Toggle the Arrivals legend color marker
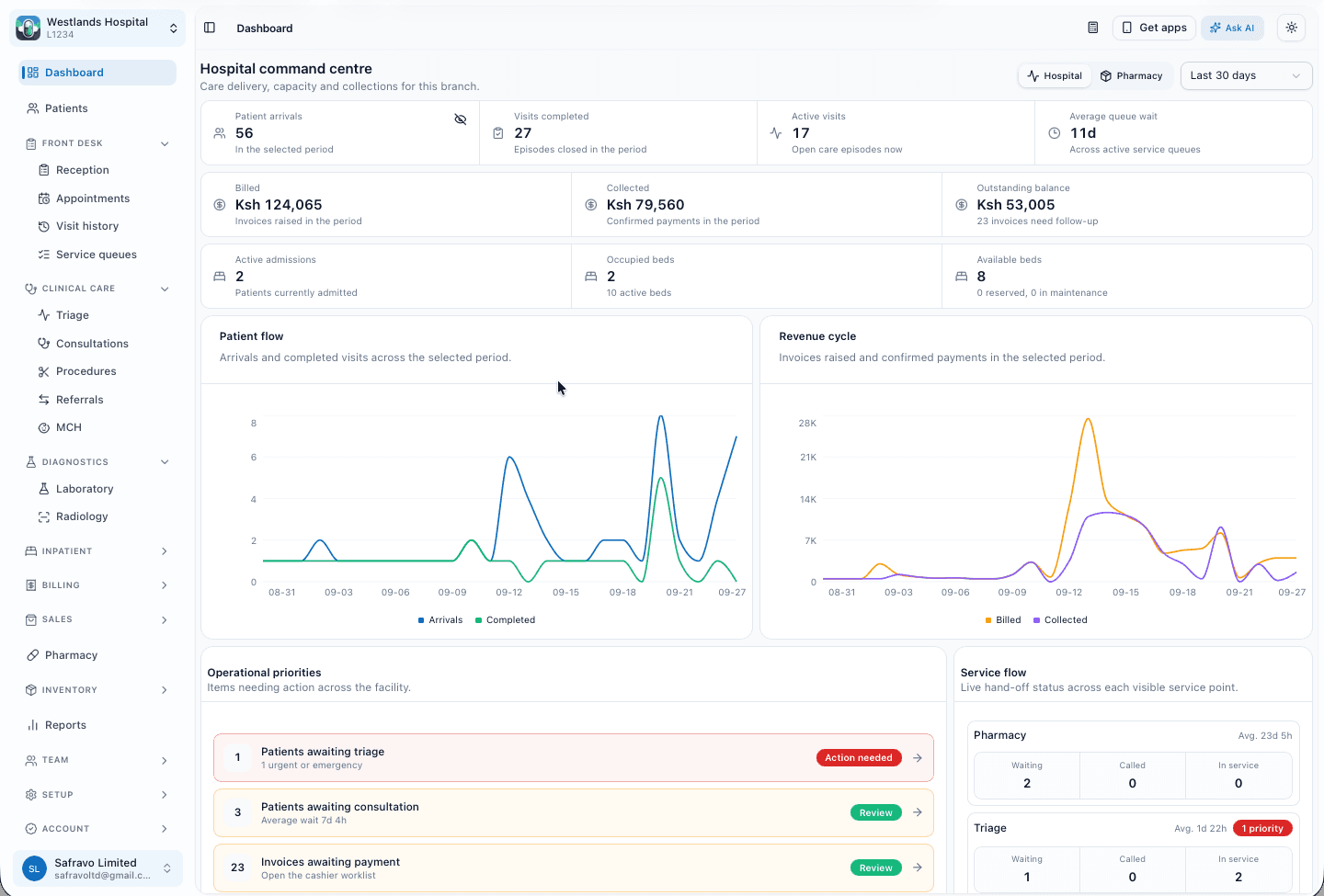The height and width of the screenshot is (896, 1324). (x=421, y=620)
